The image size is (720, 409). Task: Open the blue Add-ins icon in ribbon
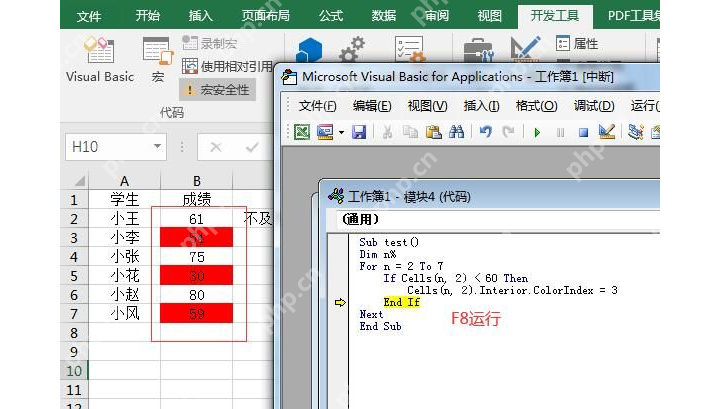pos(309,50)
